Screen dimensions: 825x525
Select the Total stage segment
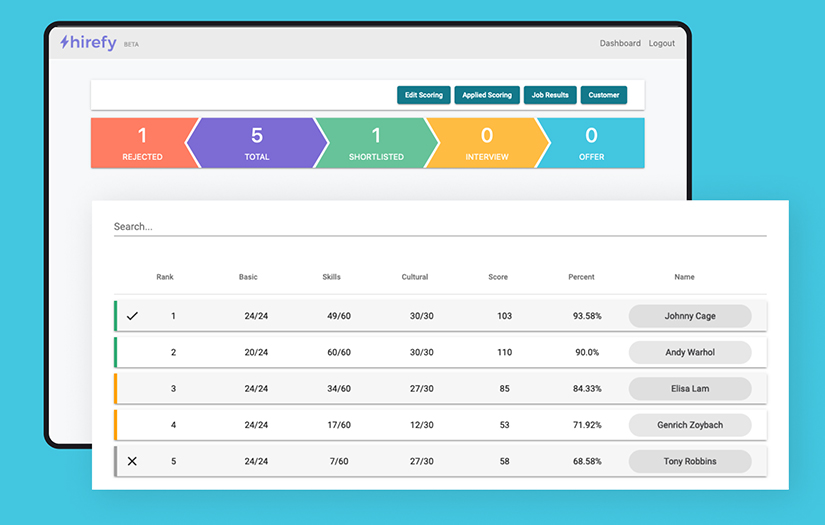click(x=257, y=143)
